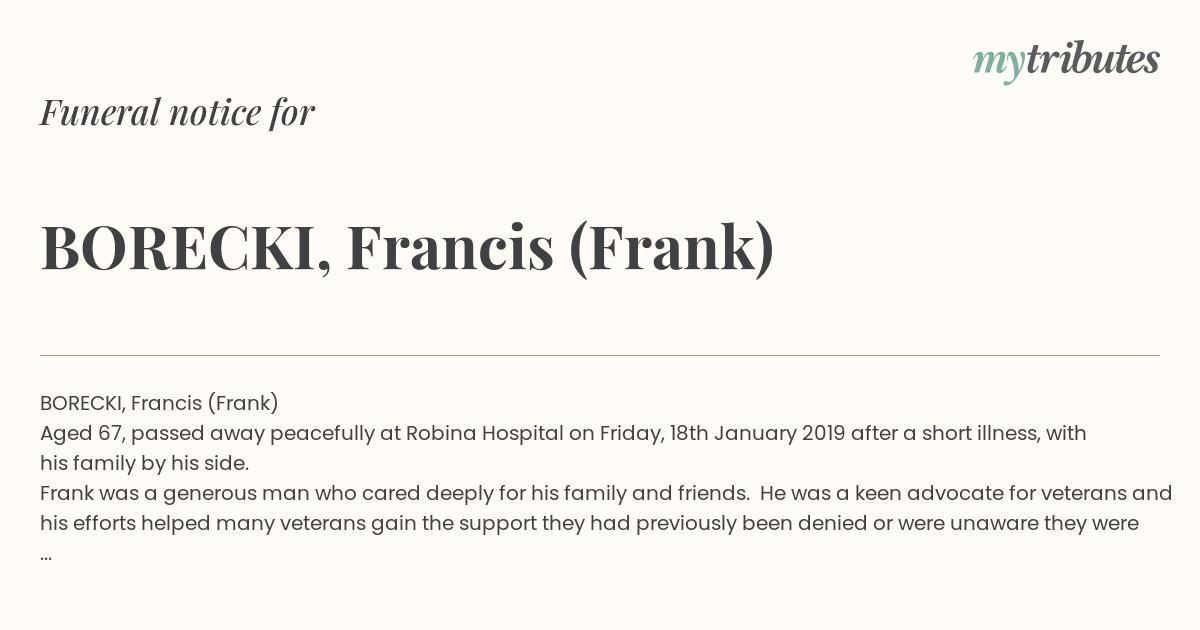Click "(Frank)" in the large title
Screen dimensions: 1200x630
point(671,249)
